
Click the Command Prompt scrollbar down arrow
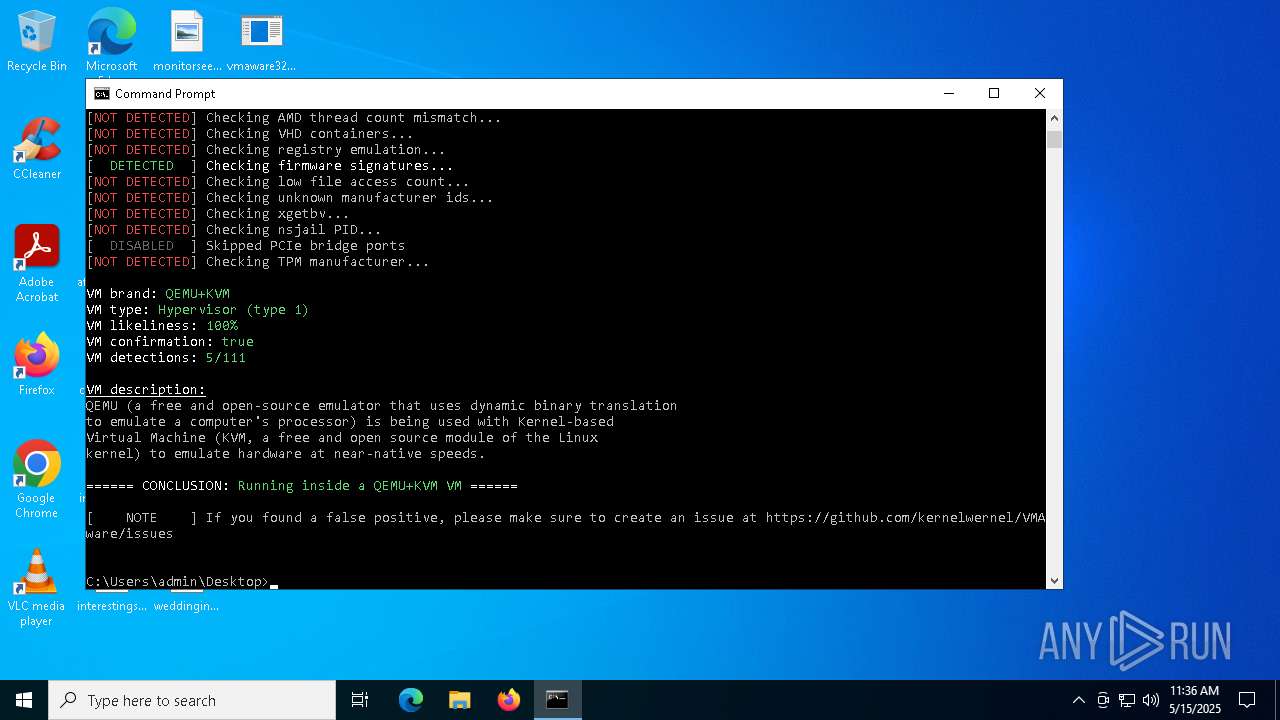(x=1054, y=581)
